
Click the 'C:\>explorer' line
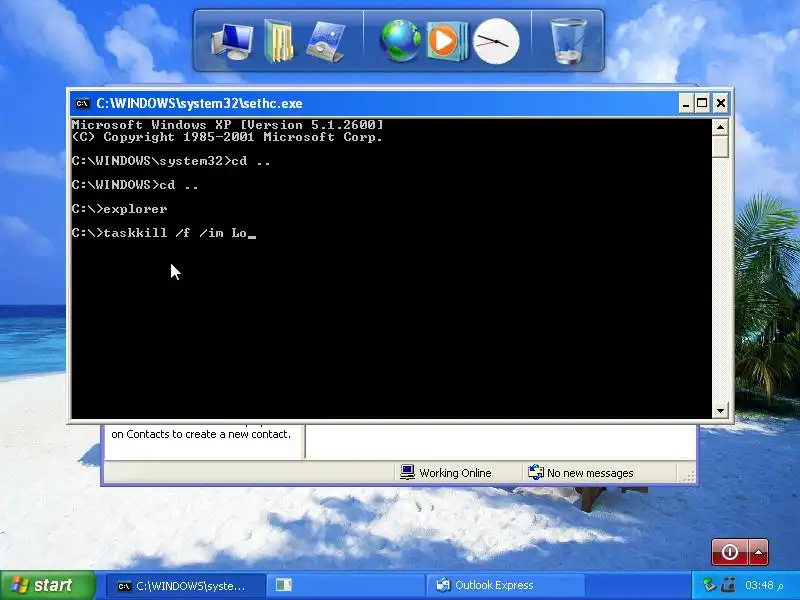[x=119, y=209]
